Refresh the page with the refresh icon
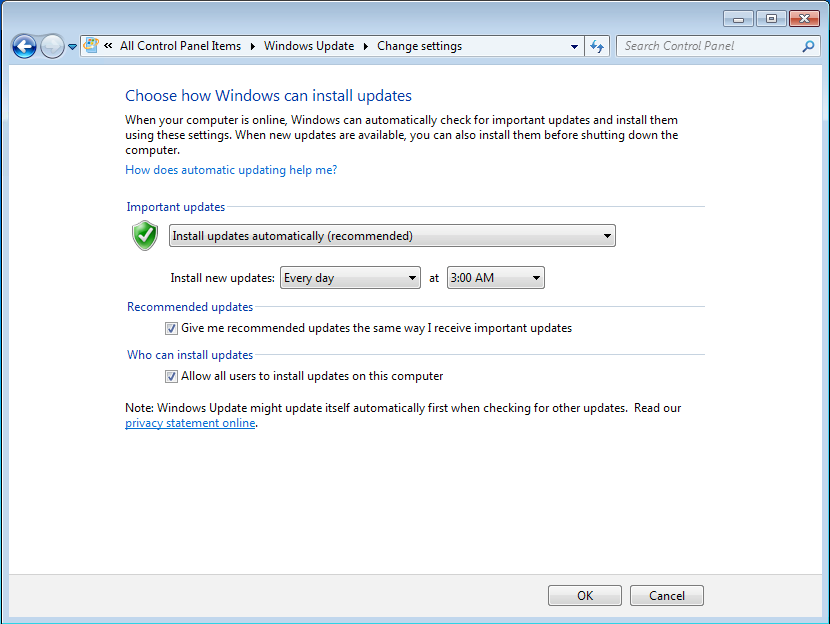Screen dimensions: 830x624 (x=597, y=47)
